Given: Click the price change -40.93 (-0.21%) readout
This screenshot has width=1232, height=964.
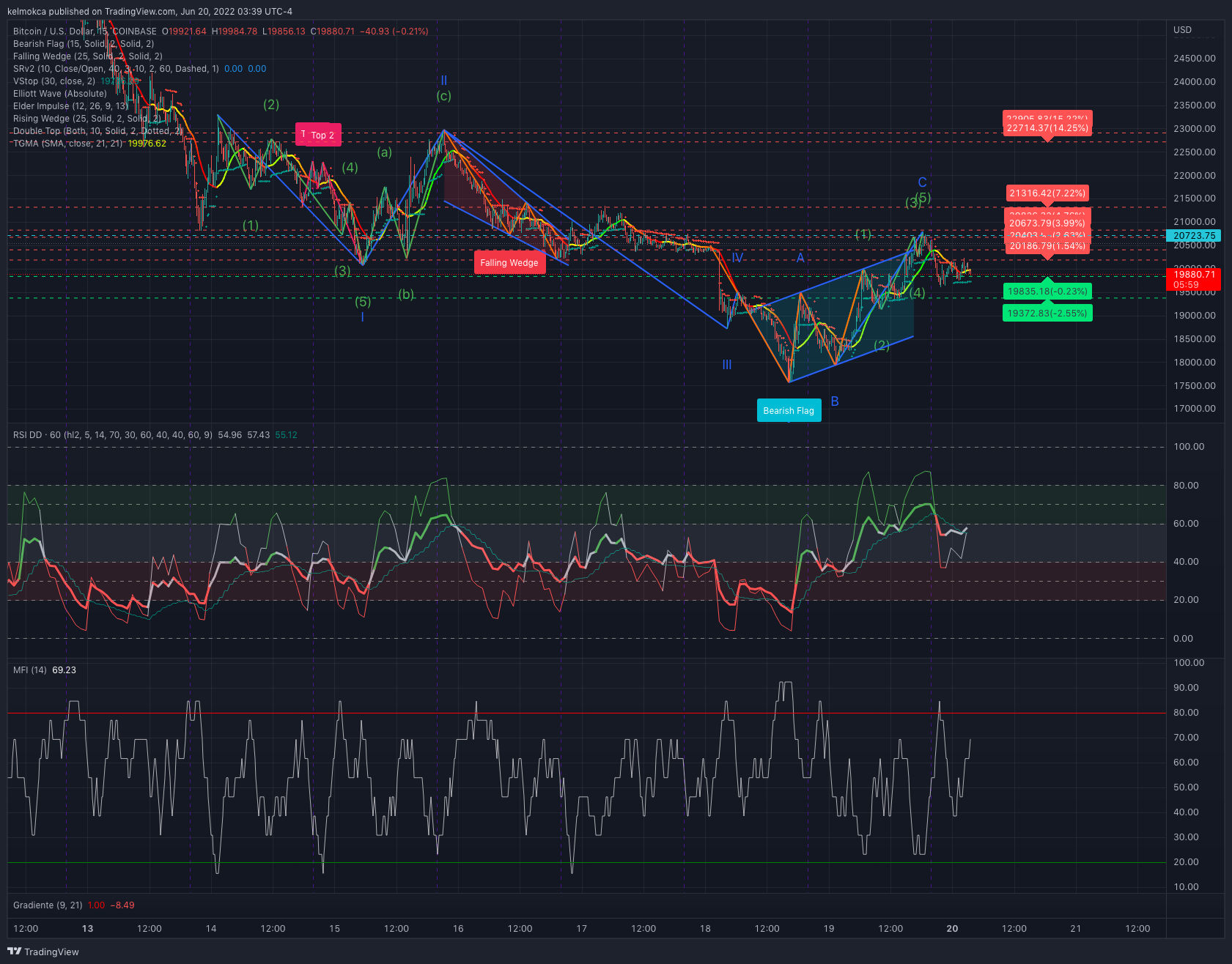Looking at the screenshot, I should [394, 31].
